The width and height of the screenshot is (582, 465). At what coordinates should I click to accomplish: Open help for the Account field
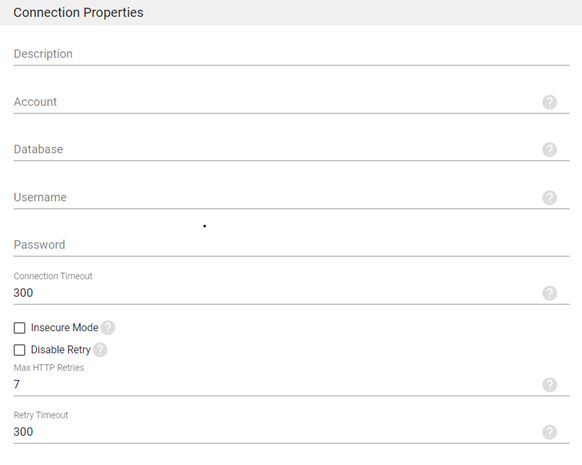pyautogui.click(x=549, y=102)
